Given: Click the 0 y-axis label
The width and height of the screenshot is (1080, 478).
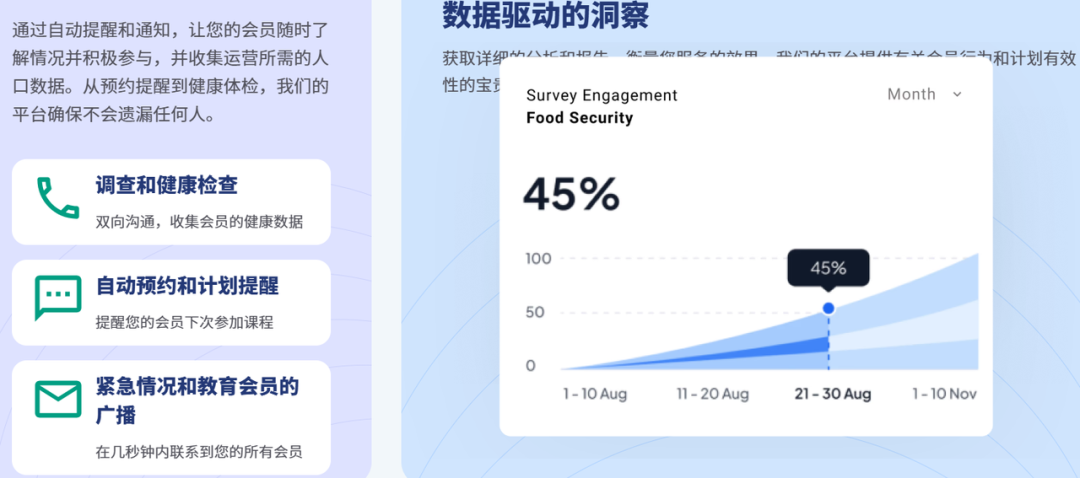Looking at the screenshot, I should [530, 366].
